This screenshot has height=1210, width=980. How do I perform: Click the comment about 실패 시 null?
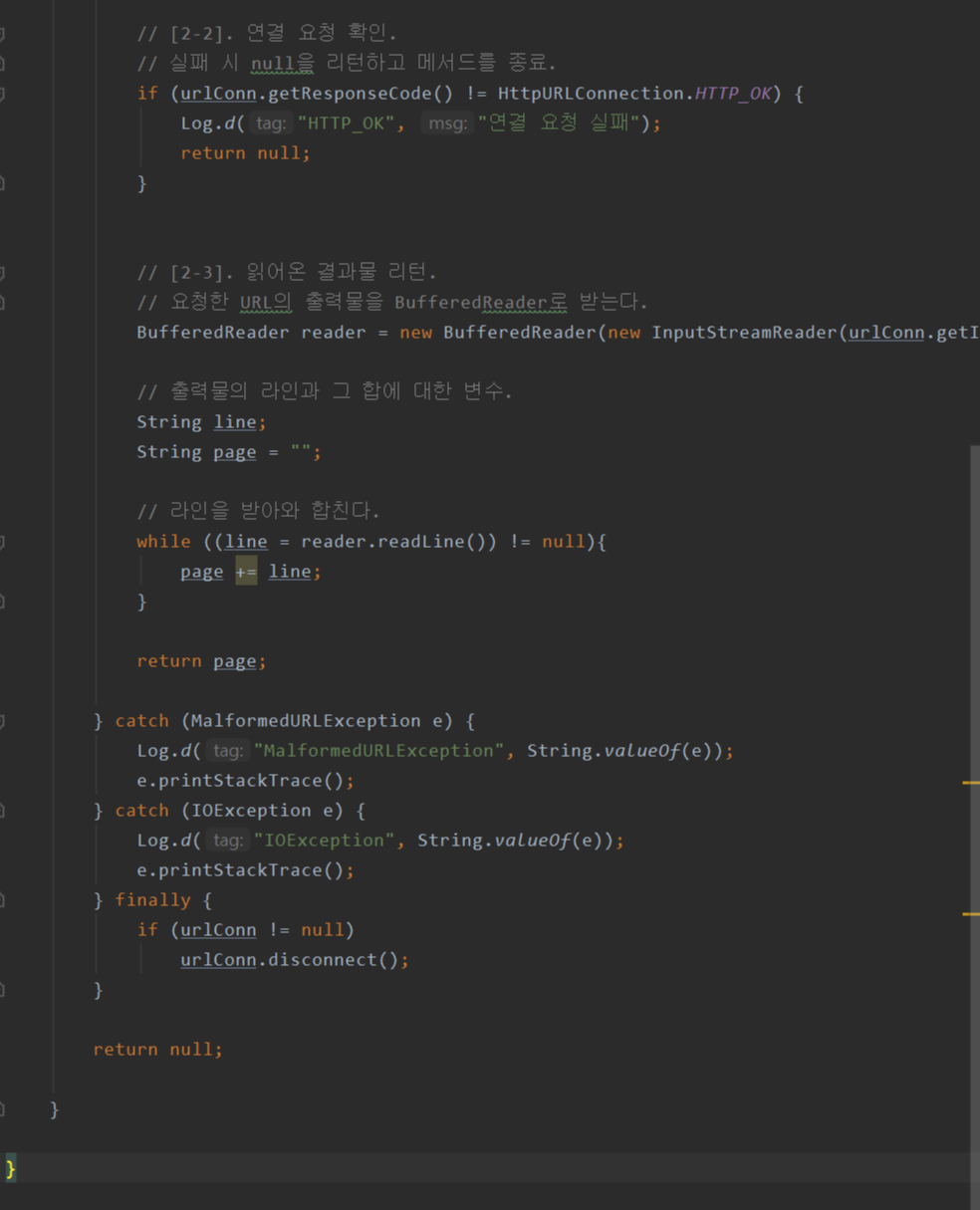[347, 64]
